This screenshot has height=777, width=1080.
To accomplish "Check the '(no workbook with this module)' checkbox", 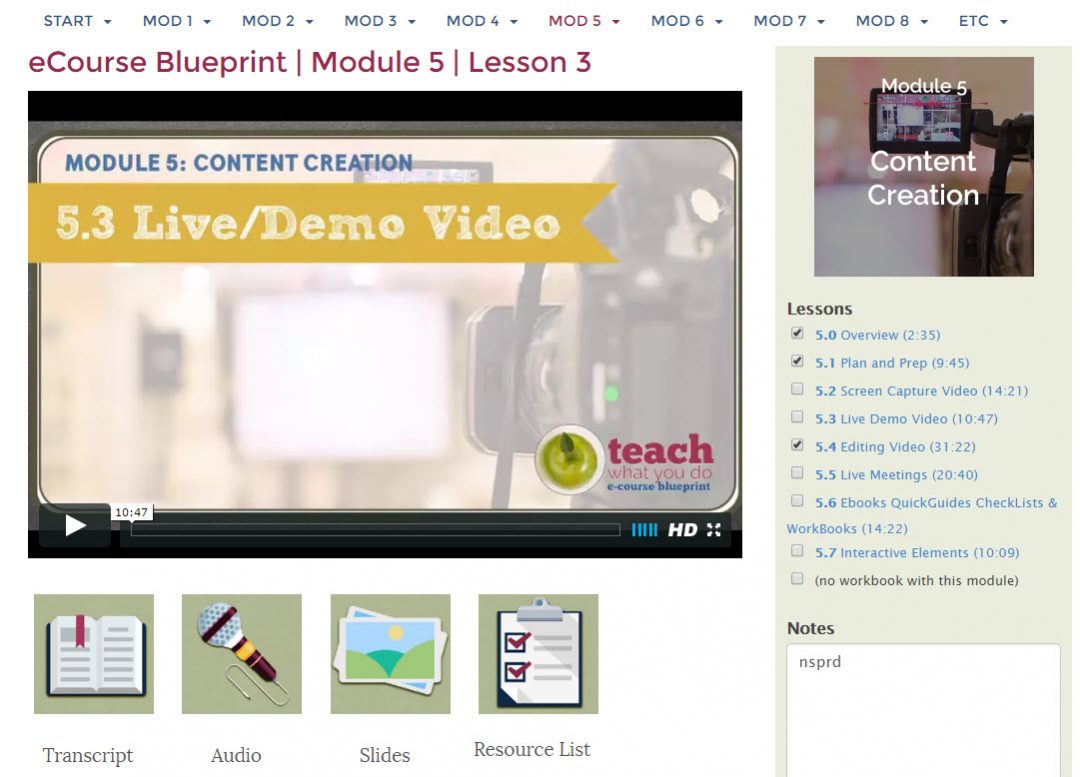I will pyautogui.click(x=797, y=578).
